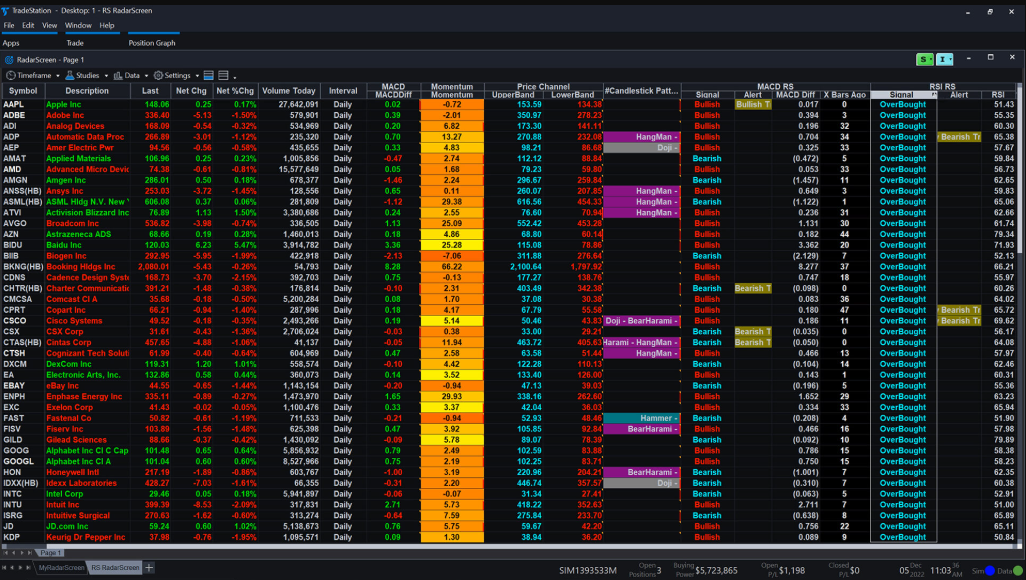Go to first workspace tab arrow
This screenshot has height=580, width=1026.
tap(5, 568)
